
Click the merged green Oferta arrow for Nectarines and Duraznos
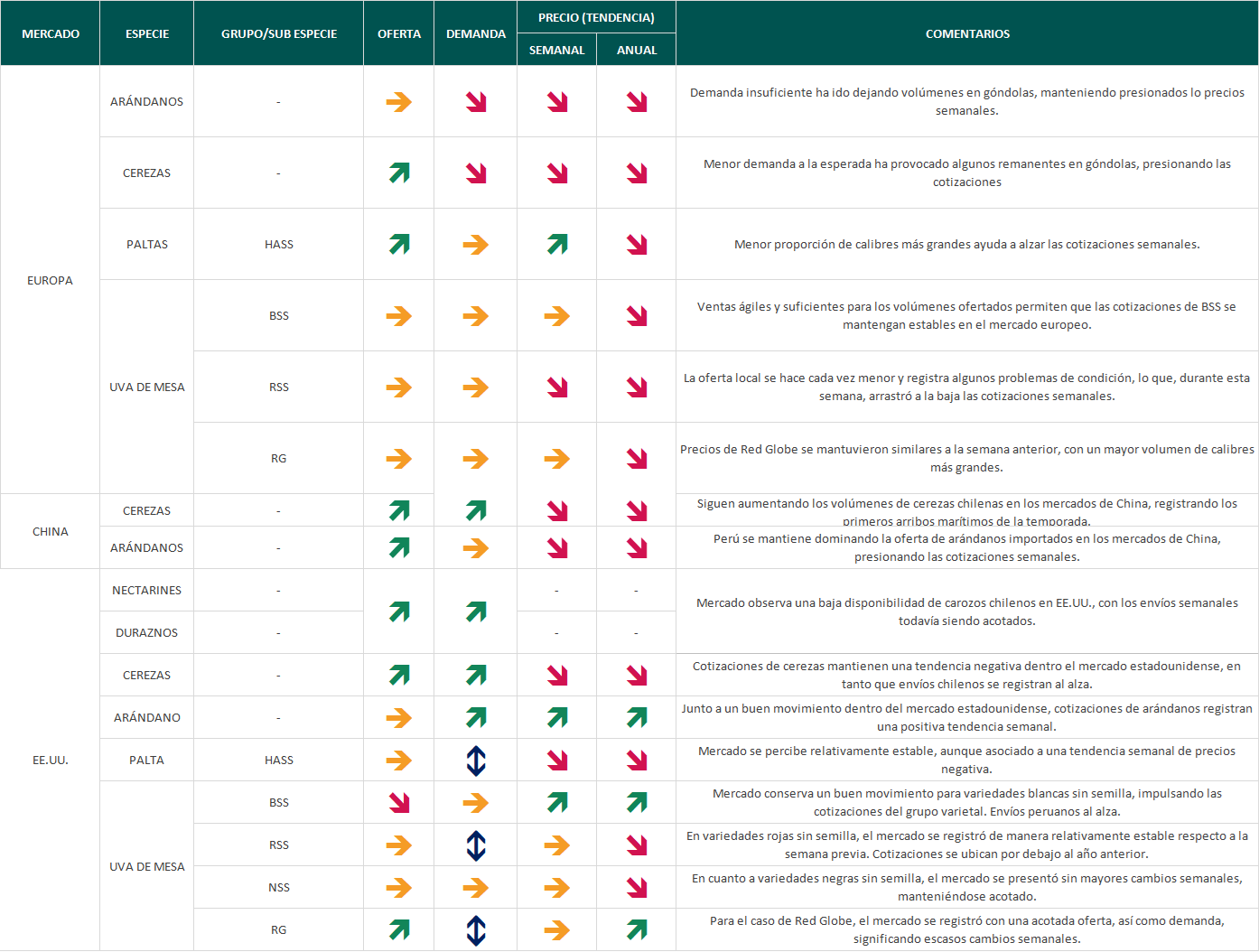[x=398, y=611]
